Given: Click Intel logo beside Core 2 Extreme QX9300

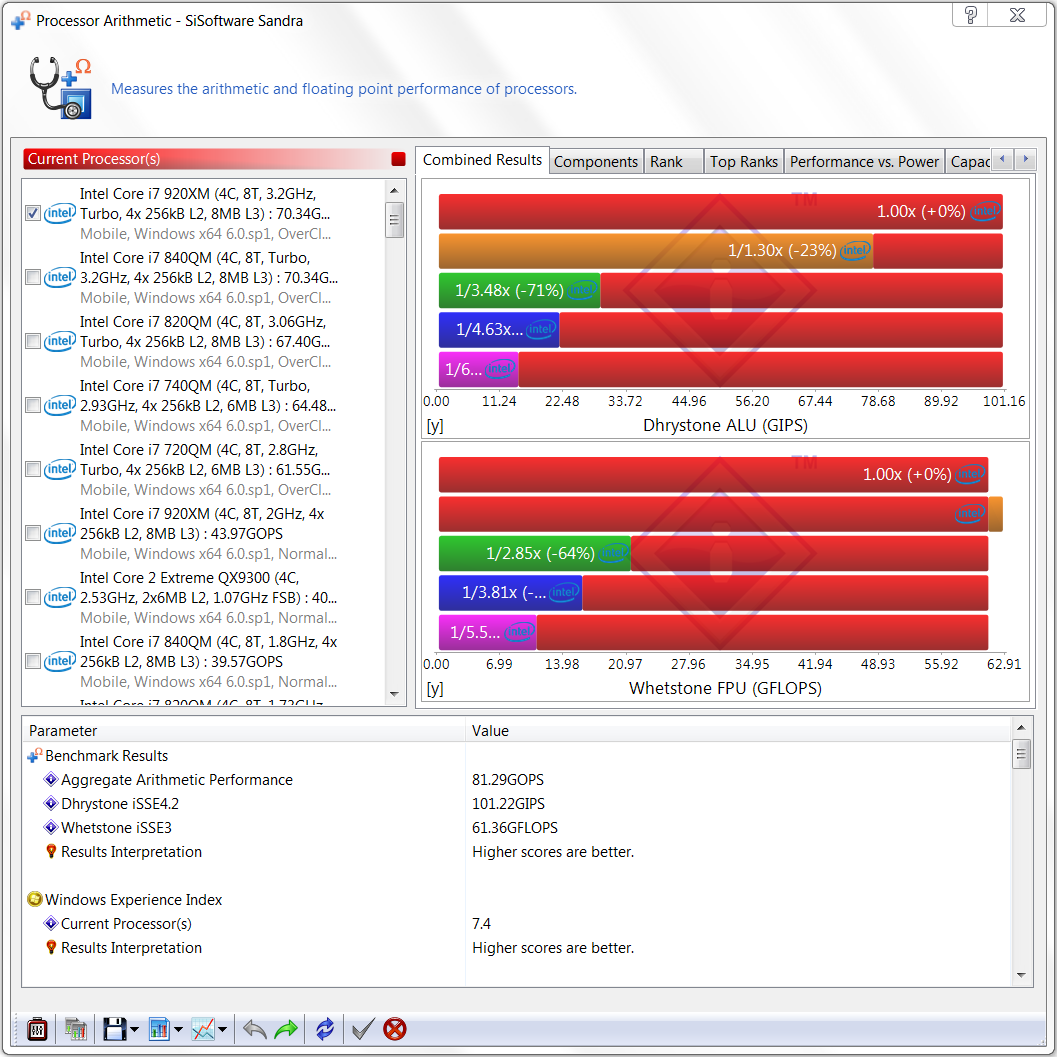Looking at the screenshot, I should [60, 597].
